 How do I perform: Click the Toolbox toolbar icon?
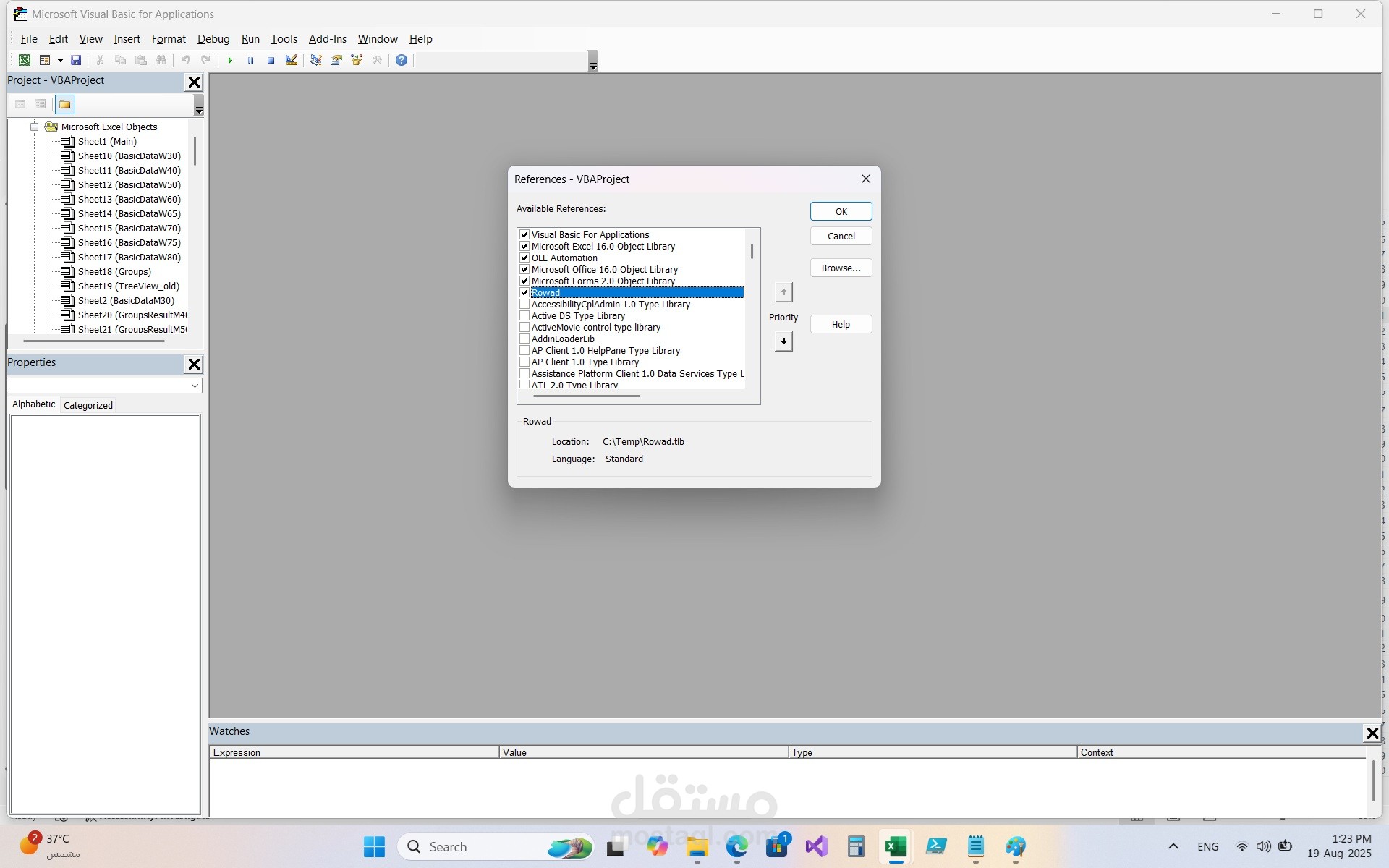pyautogui.click(x=377, y=60)
